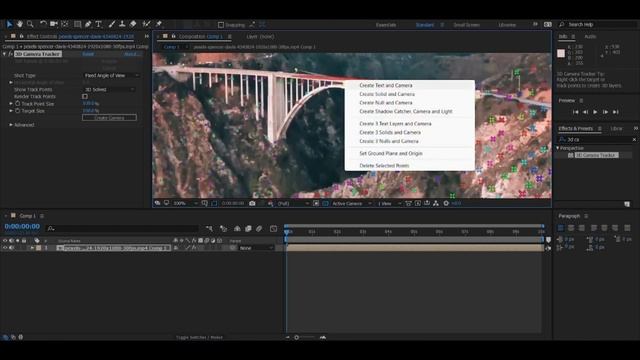Select the Roto Brush tool
640x360 pixels.
coord(147,24)
